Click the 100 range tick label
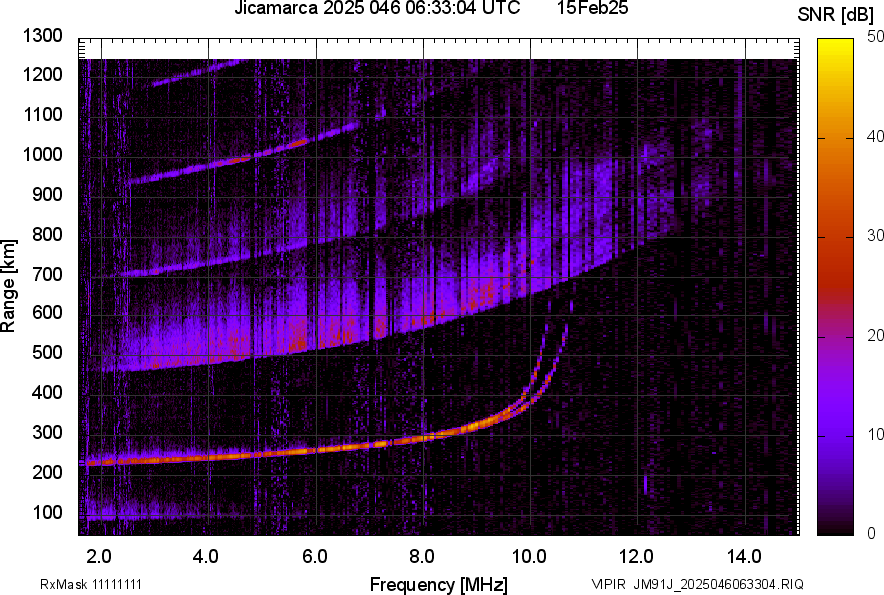884x595 pixels. (x=47, y=512)
